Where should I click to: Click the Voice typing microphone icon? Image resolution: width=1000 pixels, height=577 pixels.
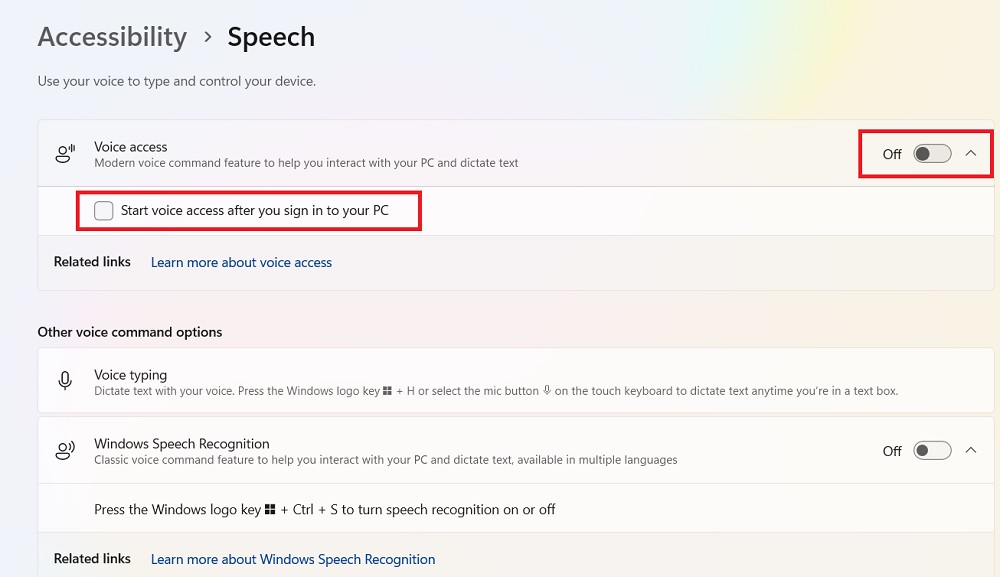coord(64,380)
